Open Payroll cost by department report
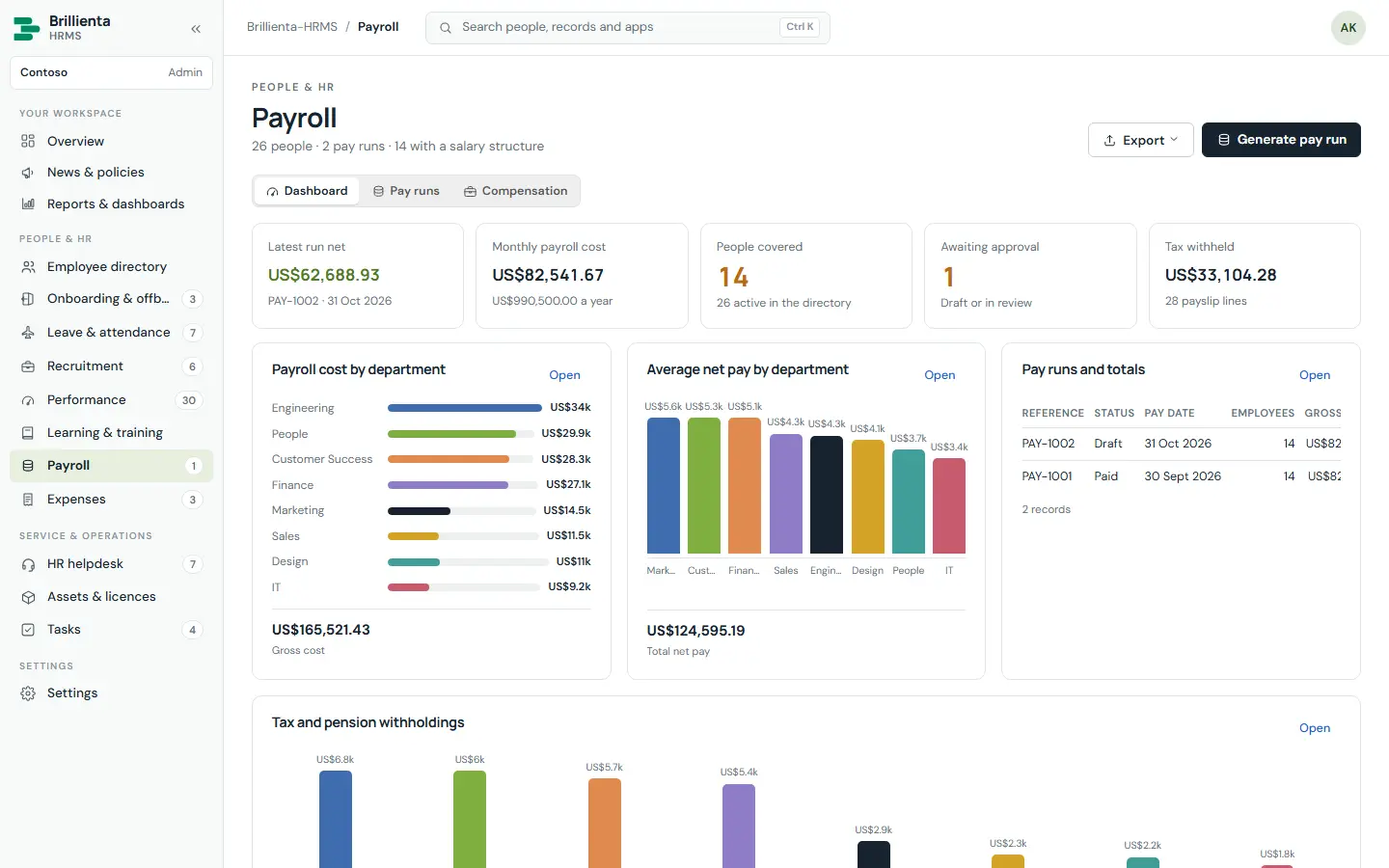The height and width of the screenshot is (868, 1389). pyautogui.click(x=564, y=375)
